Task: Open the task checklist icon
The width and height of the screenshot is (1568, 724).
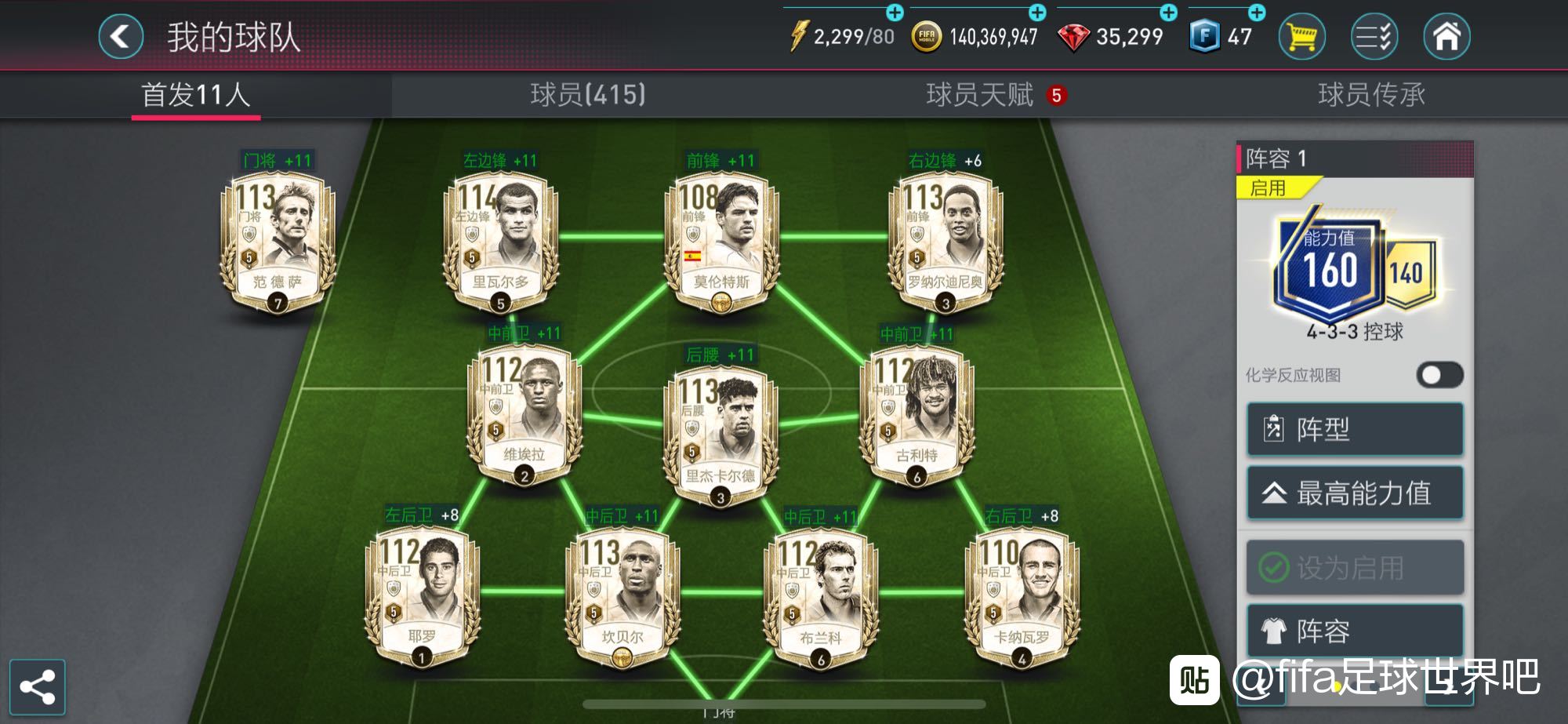Action: point(1374,36)
